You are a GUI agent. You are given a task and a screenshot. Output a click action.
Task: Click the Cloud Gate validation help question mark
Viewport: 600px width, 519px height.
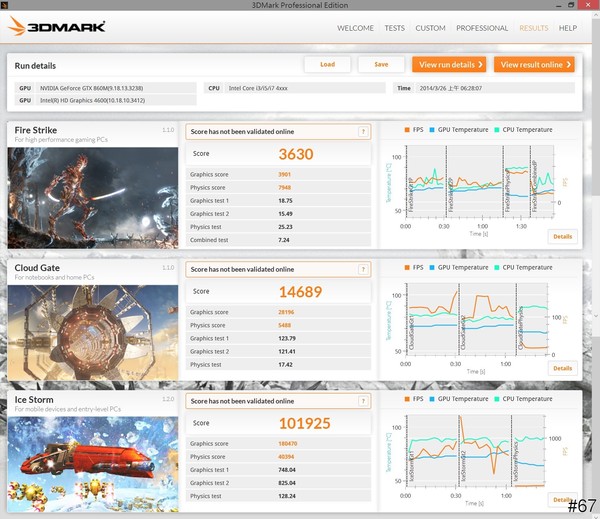[x=362, y=269]
